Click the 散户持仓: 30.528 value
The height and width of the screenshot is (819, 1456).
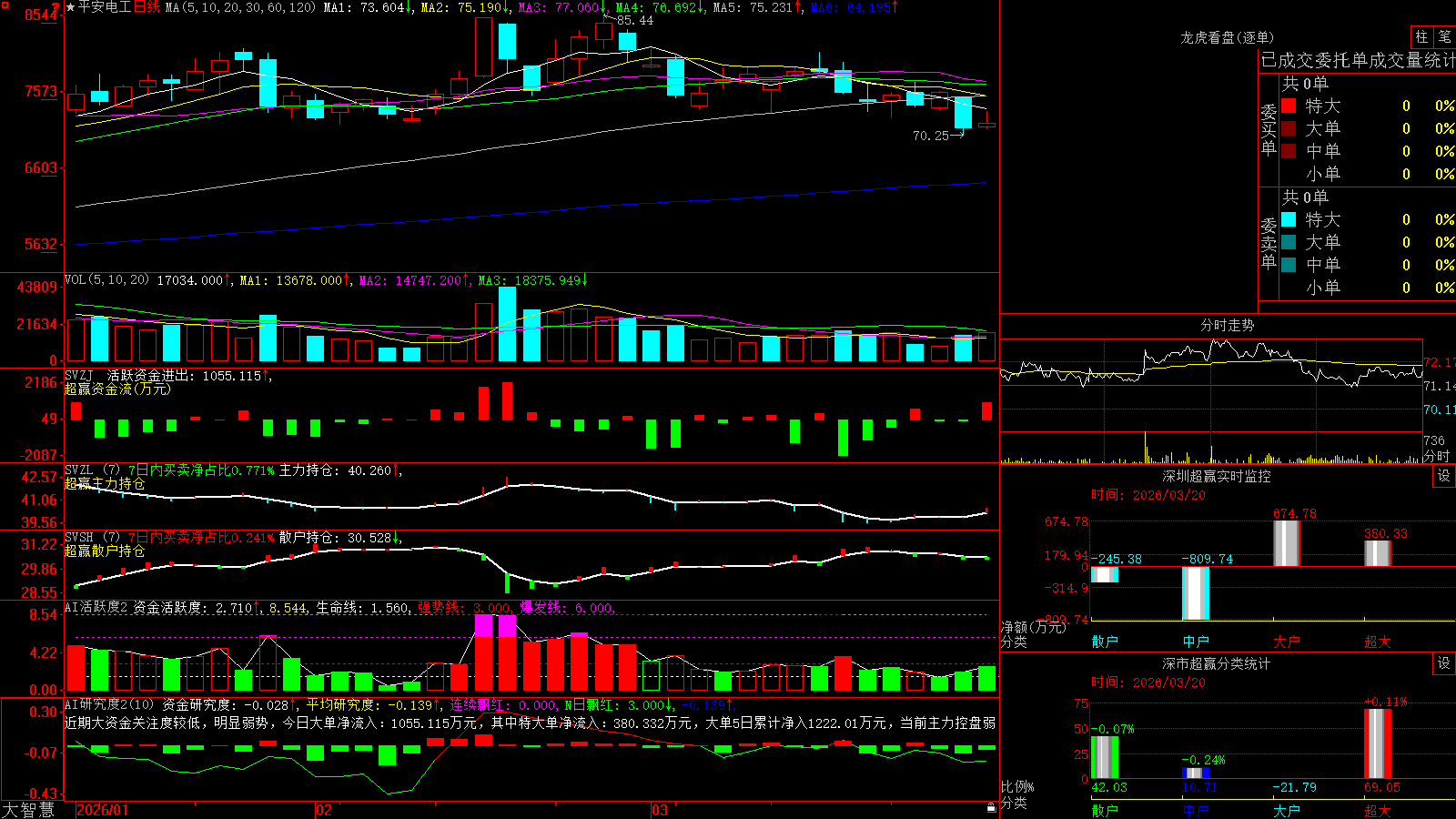pyautogui.click(x=335, y=538)
